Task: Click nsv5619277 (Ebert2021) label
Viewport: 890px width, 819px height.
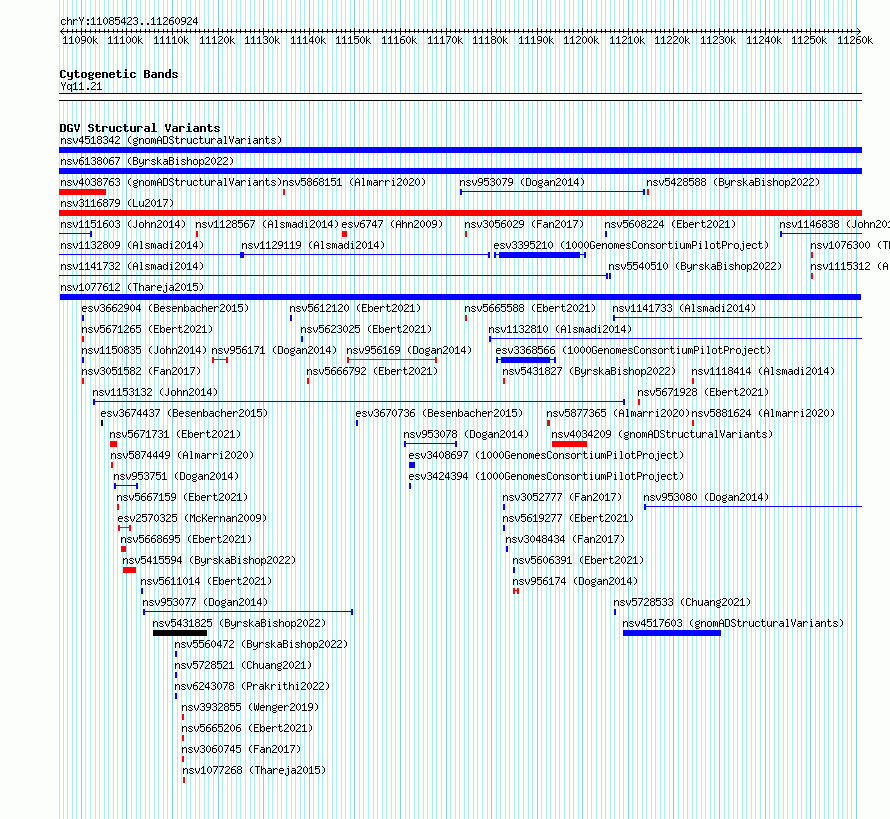Action: (568, 518)
